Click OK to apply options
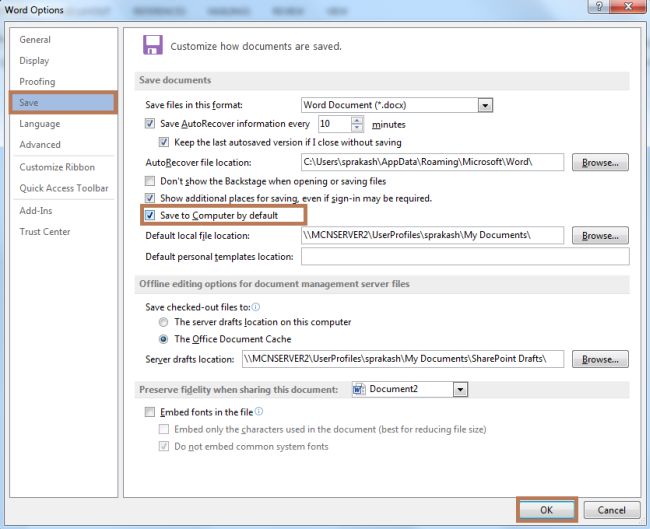Image resolution: width=650 pixels, height=529 pixels. [x=547, y=510]
